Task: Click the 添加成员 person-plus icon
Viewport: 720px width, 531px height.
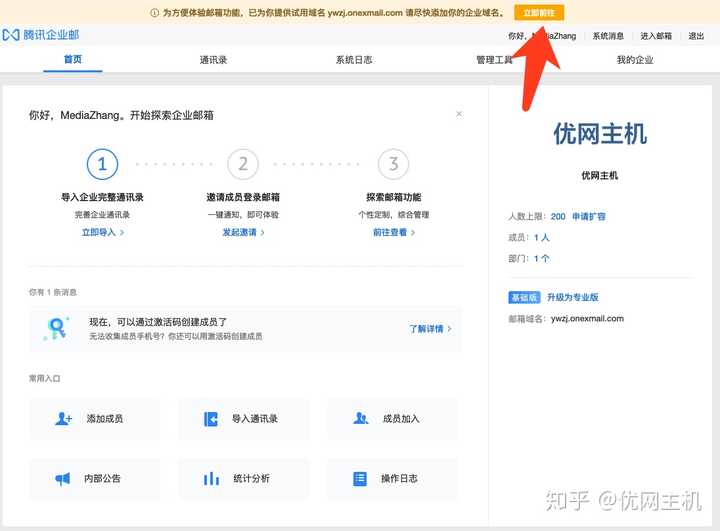Action: coord(63,418)
